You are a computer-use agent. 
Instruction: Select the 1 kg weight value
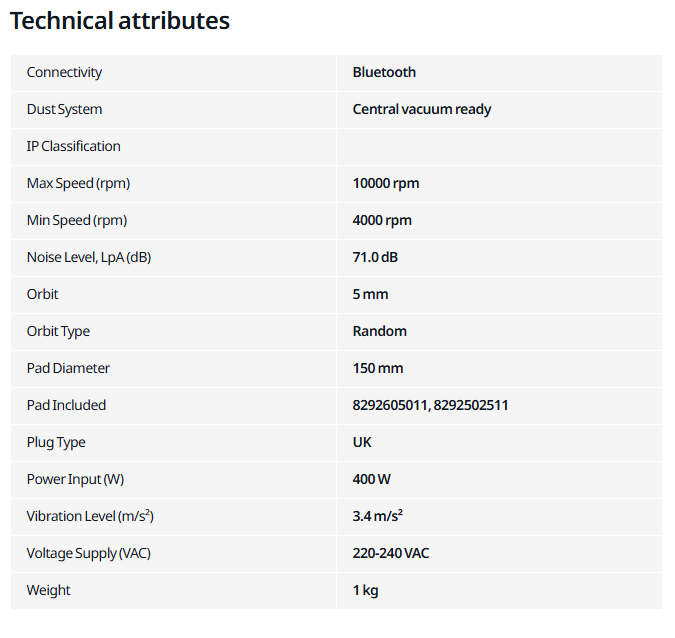coord(365,591)
